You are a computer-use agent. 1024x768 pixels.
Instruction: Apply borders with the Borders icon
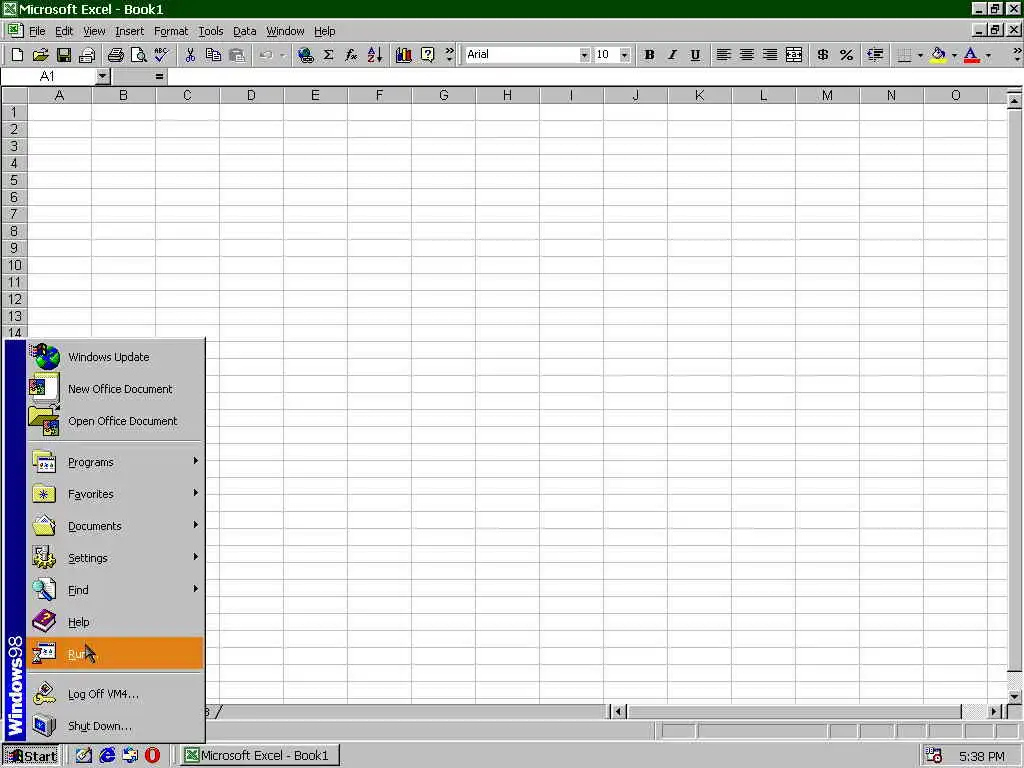[904, 55]
